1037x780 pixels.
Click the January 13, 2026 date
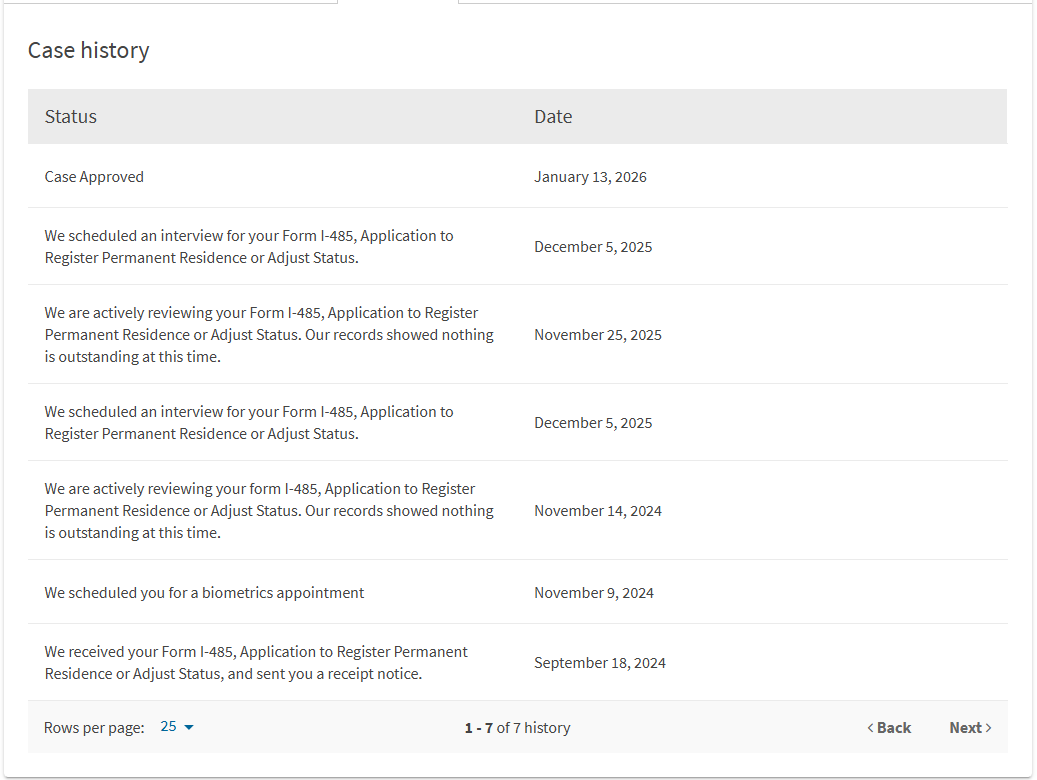coord(590,177)
